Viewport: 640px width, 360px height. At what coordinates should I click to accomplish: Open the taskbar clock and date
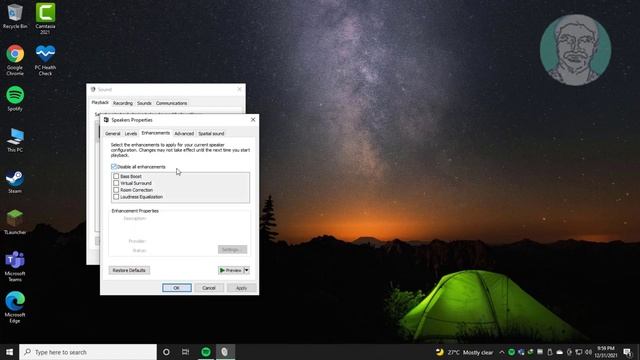pyautogui.click(x=606, y=352)
